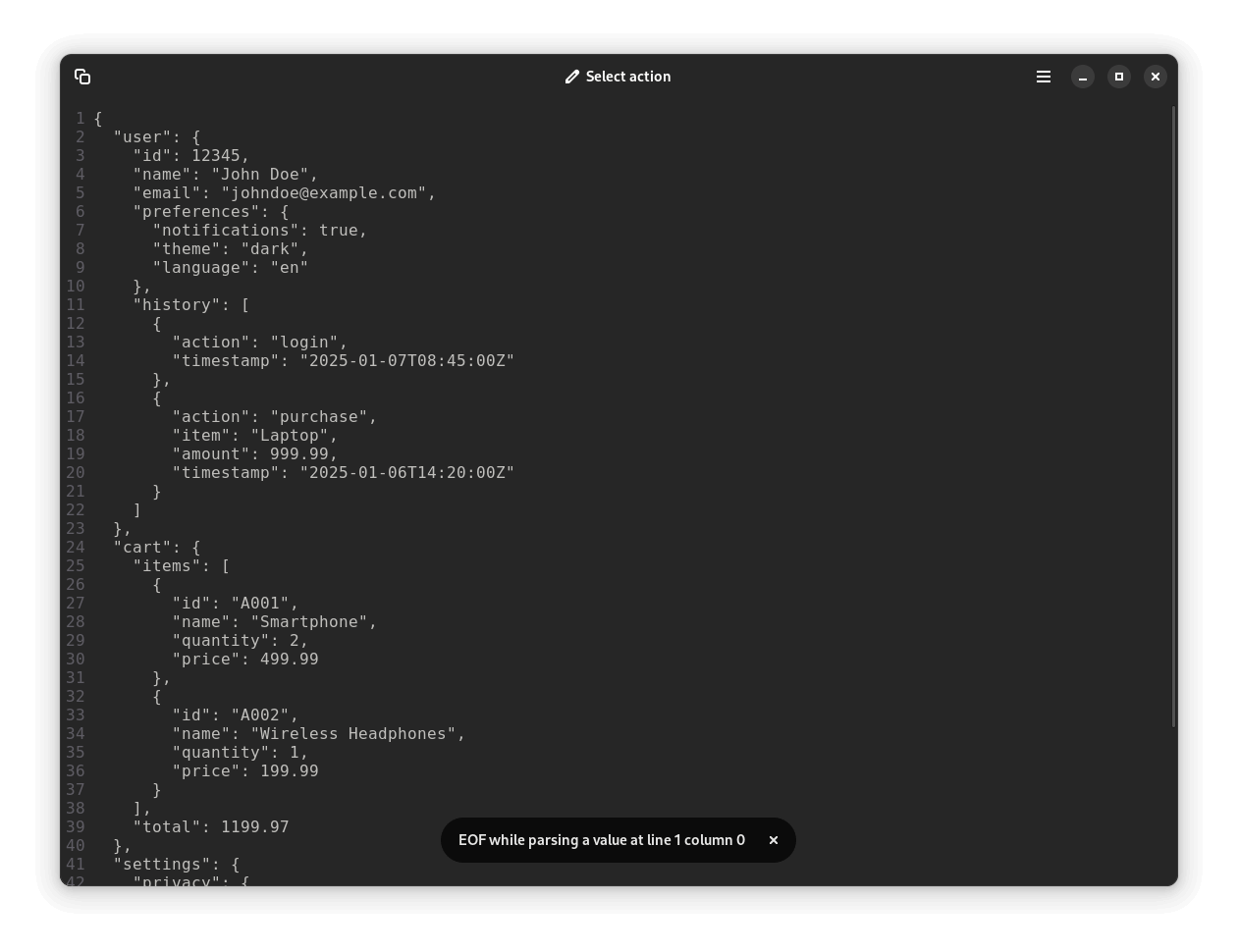Click the copy icon in the header bar

(x=82, y=77)
